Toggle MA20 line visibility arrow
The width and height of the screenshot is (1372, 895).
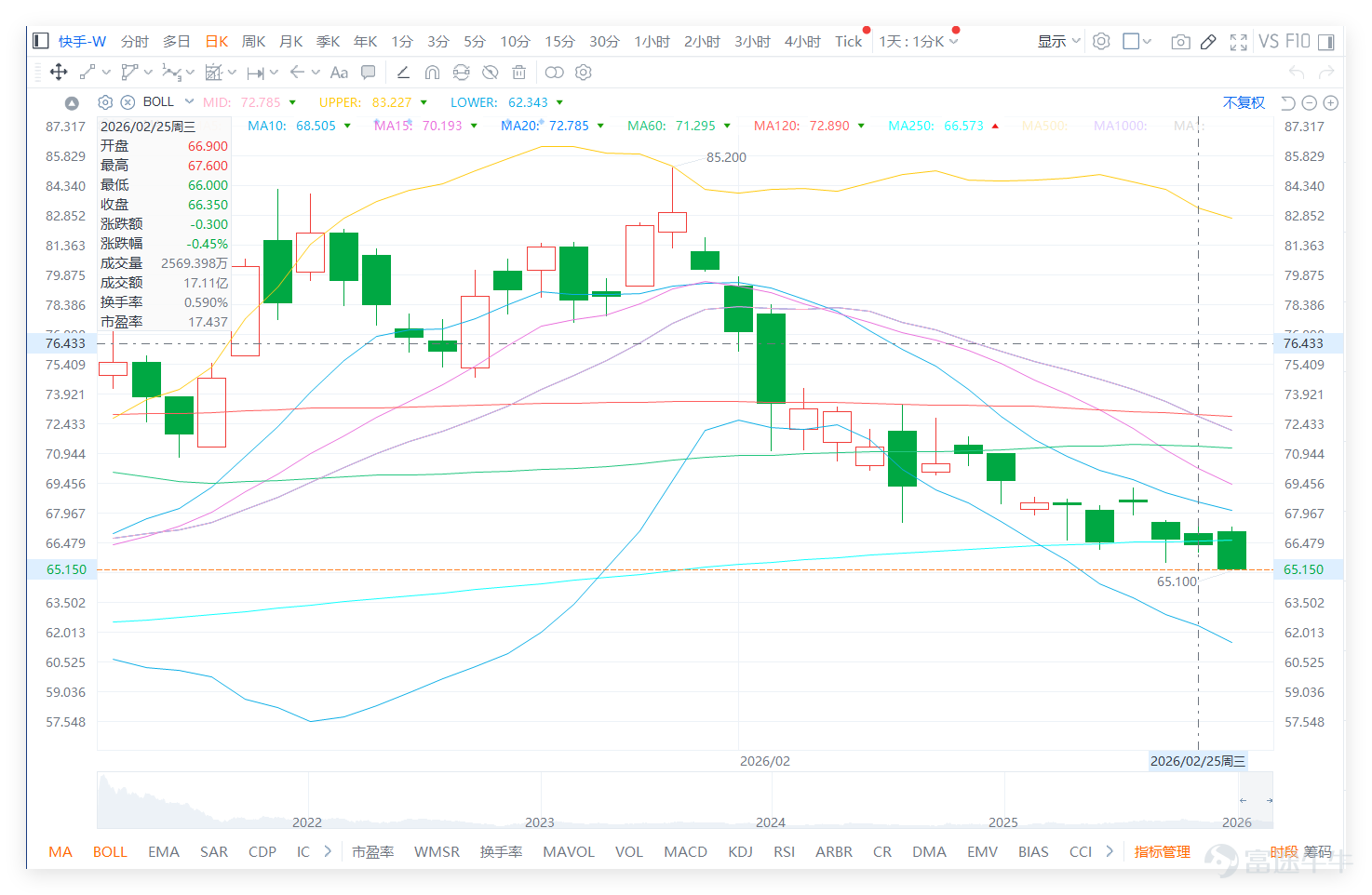click(x=600, y=126)
